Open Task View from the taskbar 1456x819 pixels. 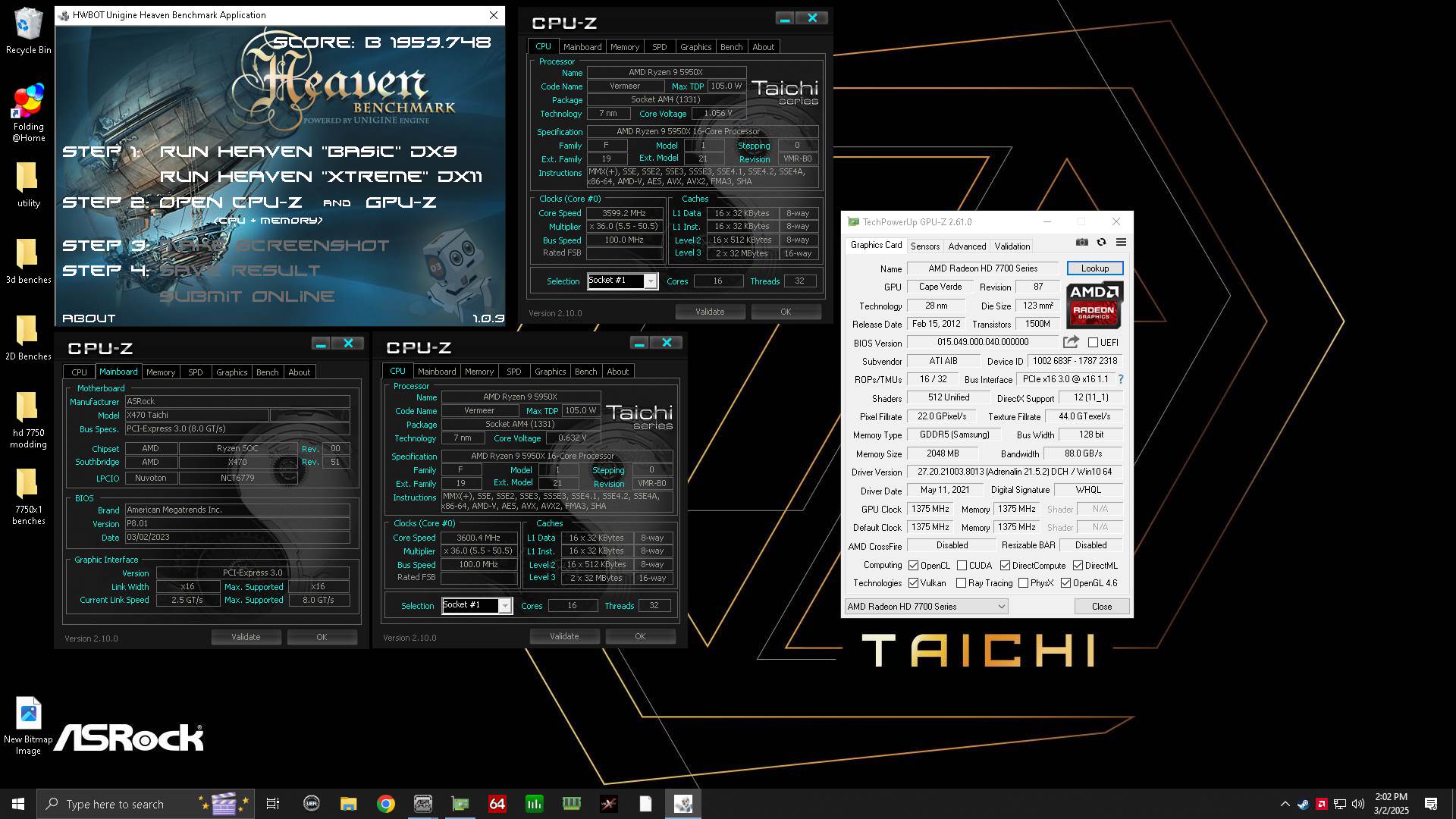point(273,804)
